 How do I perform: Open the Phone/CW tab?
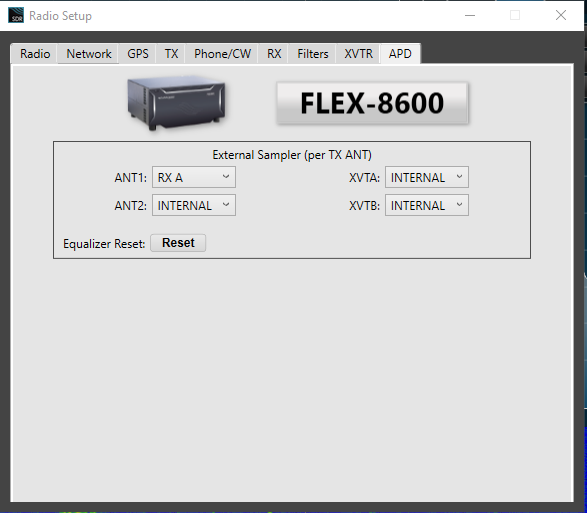coord(222,54)
